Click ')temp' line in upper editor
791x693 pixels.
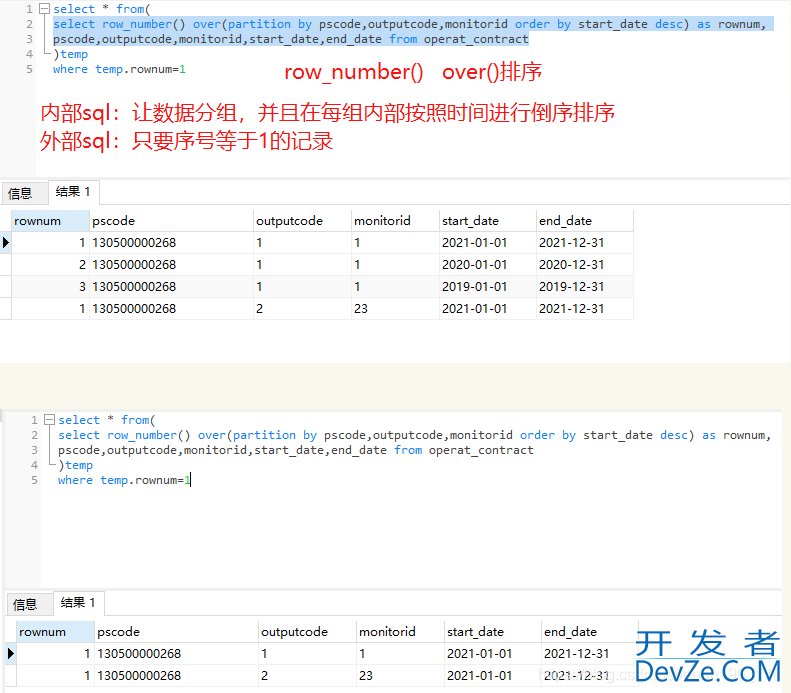click(x=71, y=54)
